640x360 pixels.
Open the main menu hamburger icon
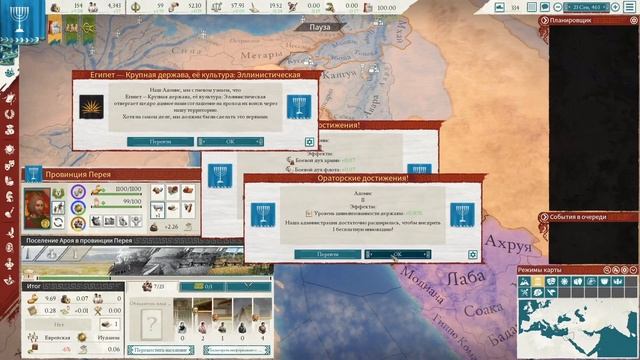click(631, 7)
